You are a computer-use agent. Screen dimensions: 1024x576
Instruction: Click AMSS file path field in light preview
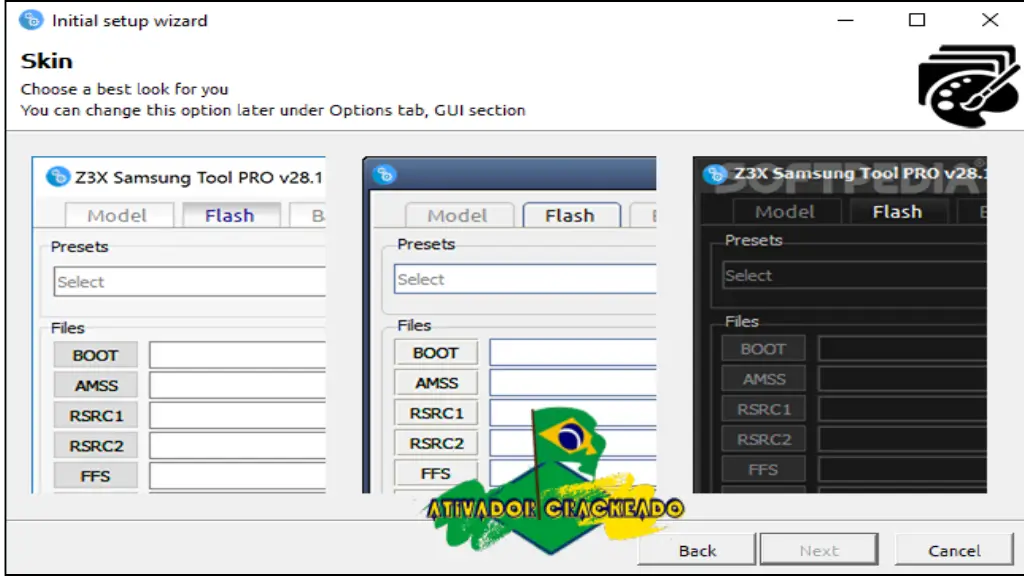[237, 385]
